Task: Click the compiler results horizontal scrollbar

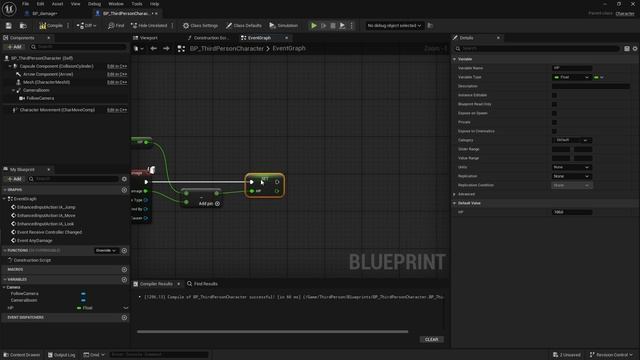Action: pyautogui.click(x=273, y=331)
